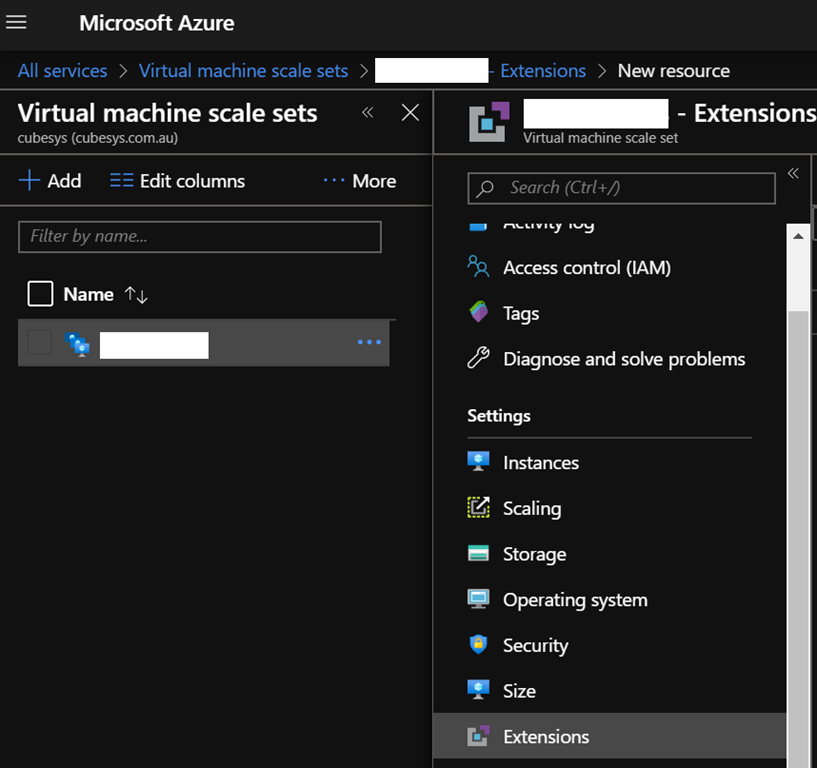This screenshot has height=768, width=817.
Task: Click the Storage icon in Settings
Action: tap(478, 554)
